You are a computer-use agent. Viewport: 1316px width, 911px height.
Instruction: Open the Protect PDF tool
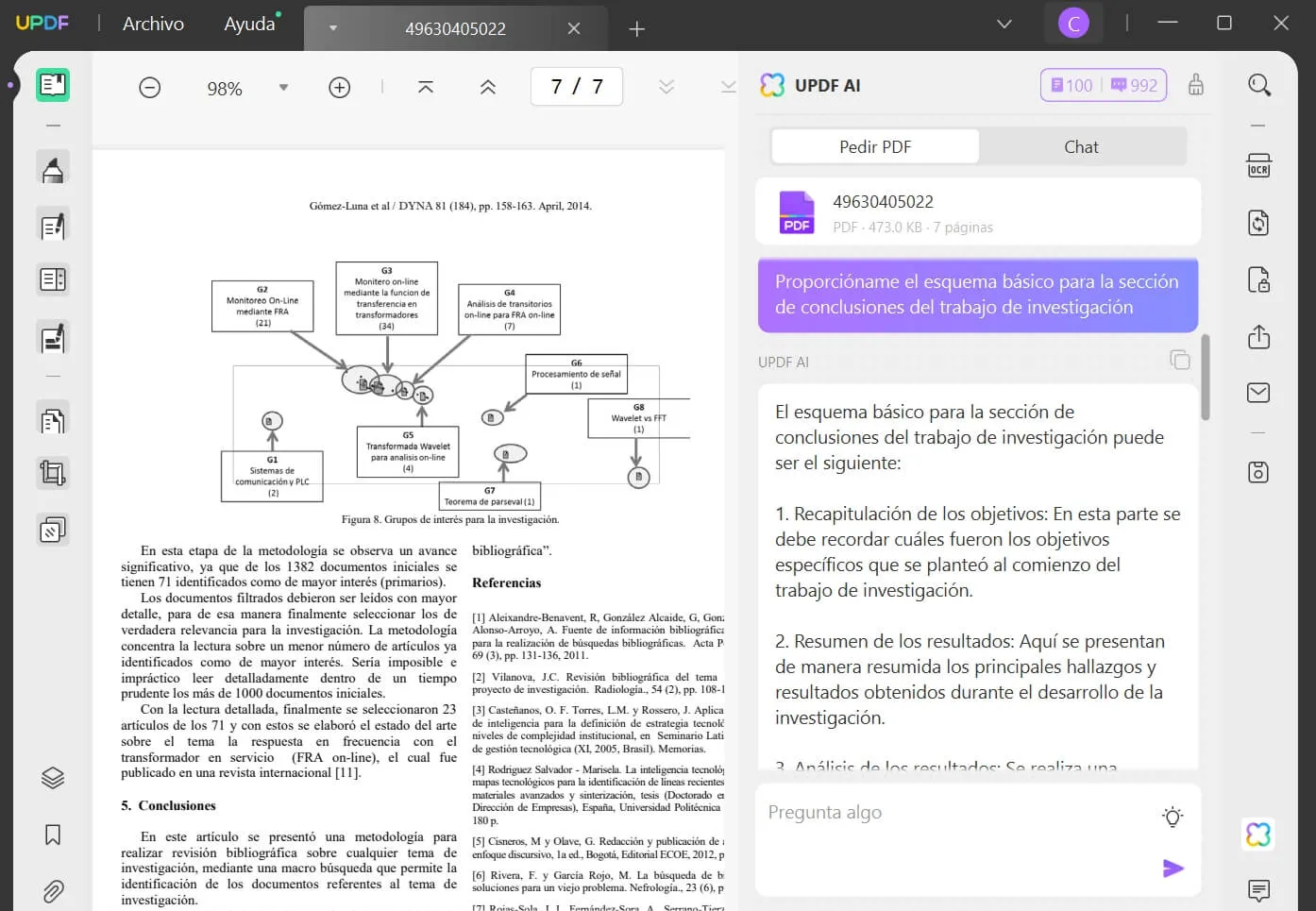point(1258,279)
